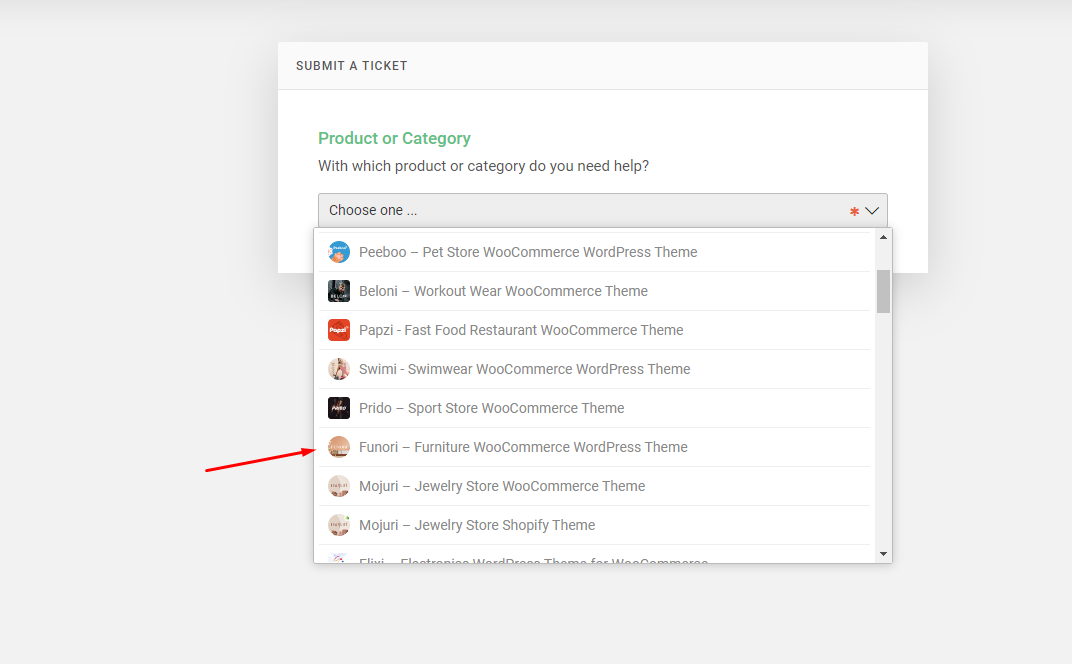Select Peeboo – Pet Store WooCommerce WordPress Theme

tap(594, 252)
